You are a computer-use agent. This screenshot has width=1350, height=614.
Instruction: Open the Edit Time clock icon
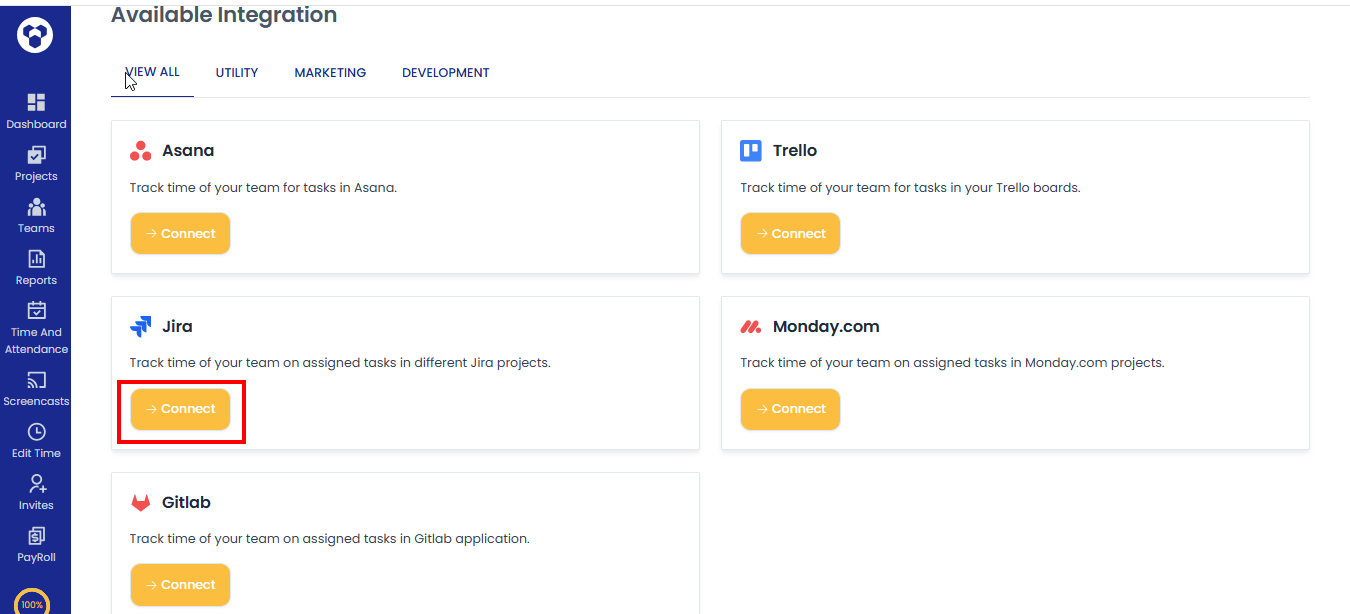click(36, 433)
